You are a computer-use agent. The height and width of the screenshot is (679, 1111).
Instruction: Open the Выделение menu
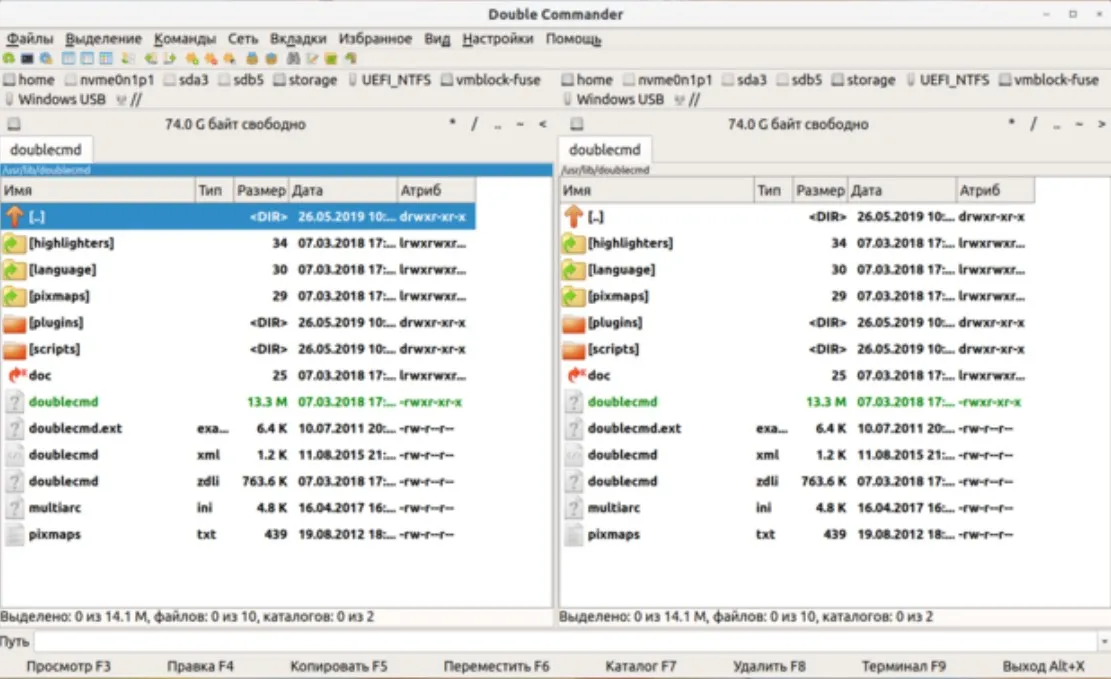pos(103,38)
